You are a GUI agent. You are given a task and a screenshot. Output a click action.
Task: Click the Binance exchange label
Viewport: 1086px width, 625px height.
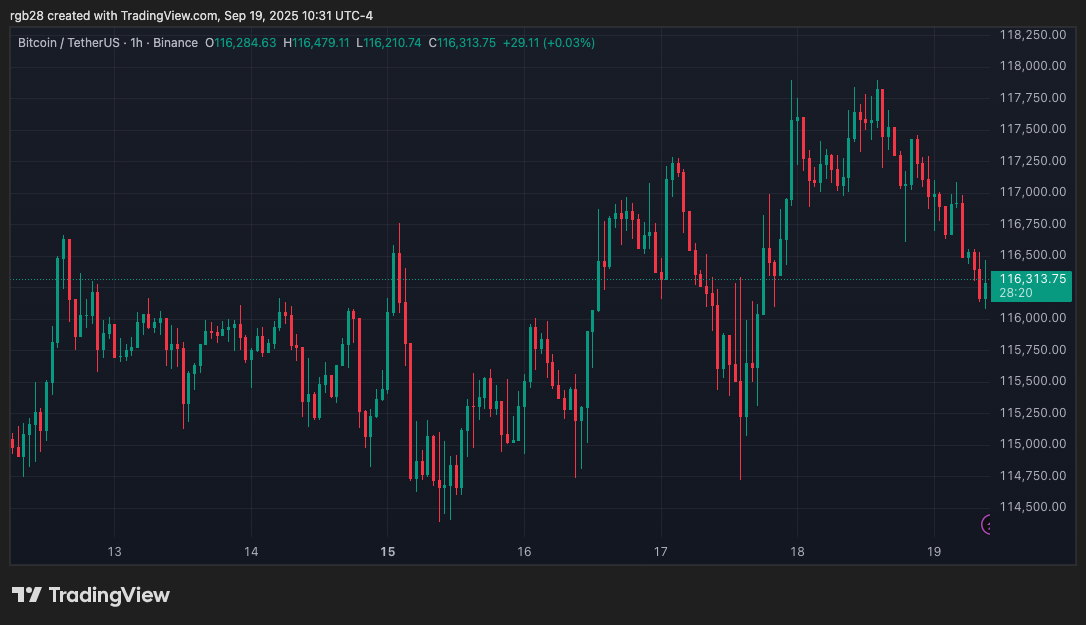[173, 43]
